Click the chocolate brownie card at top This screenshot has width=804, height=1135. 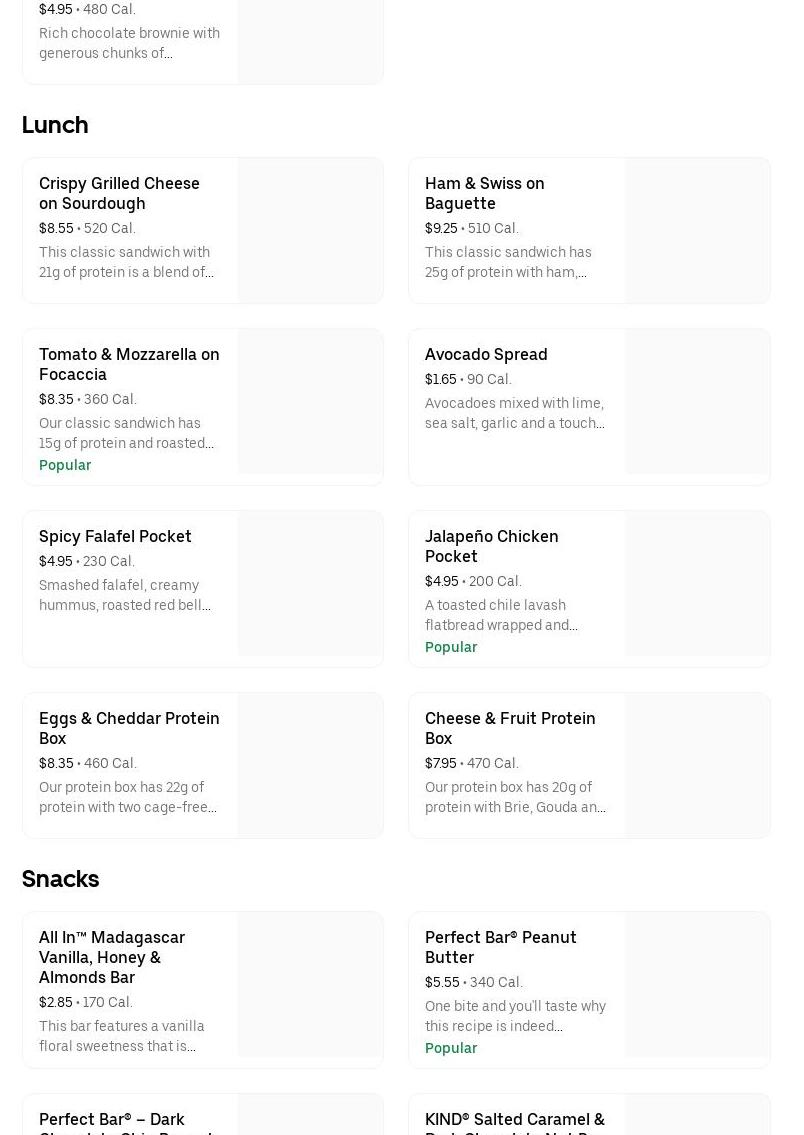130,40
